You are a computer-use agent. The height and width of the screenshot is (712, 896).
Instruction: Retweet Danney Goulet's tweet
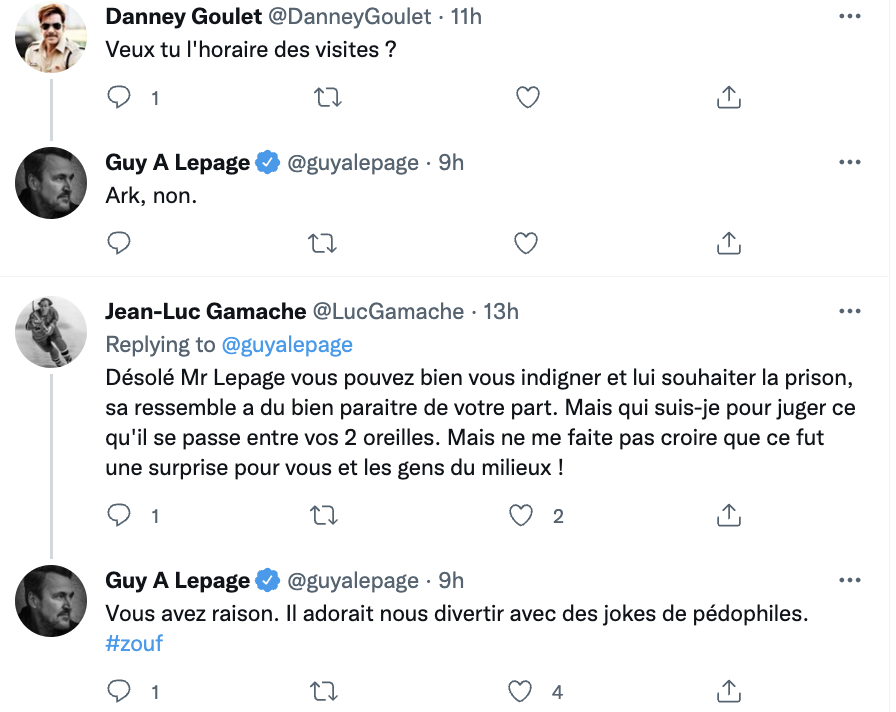coord(328,98)
